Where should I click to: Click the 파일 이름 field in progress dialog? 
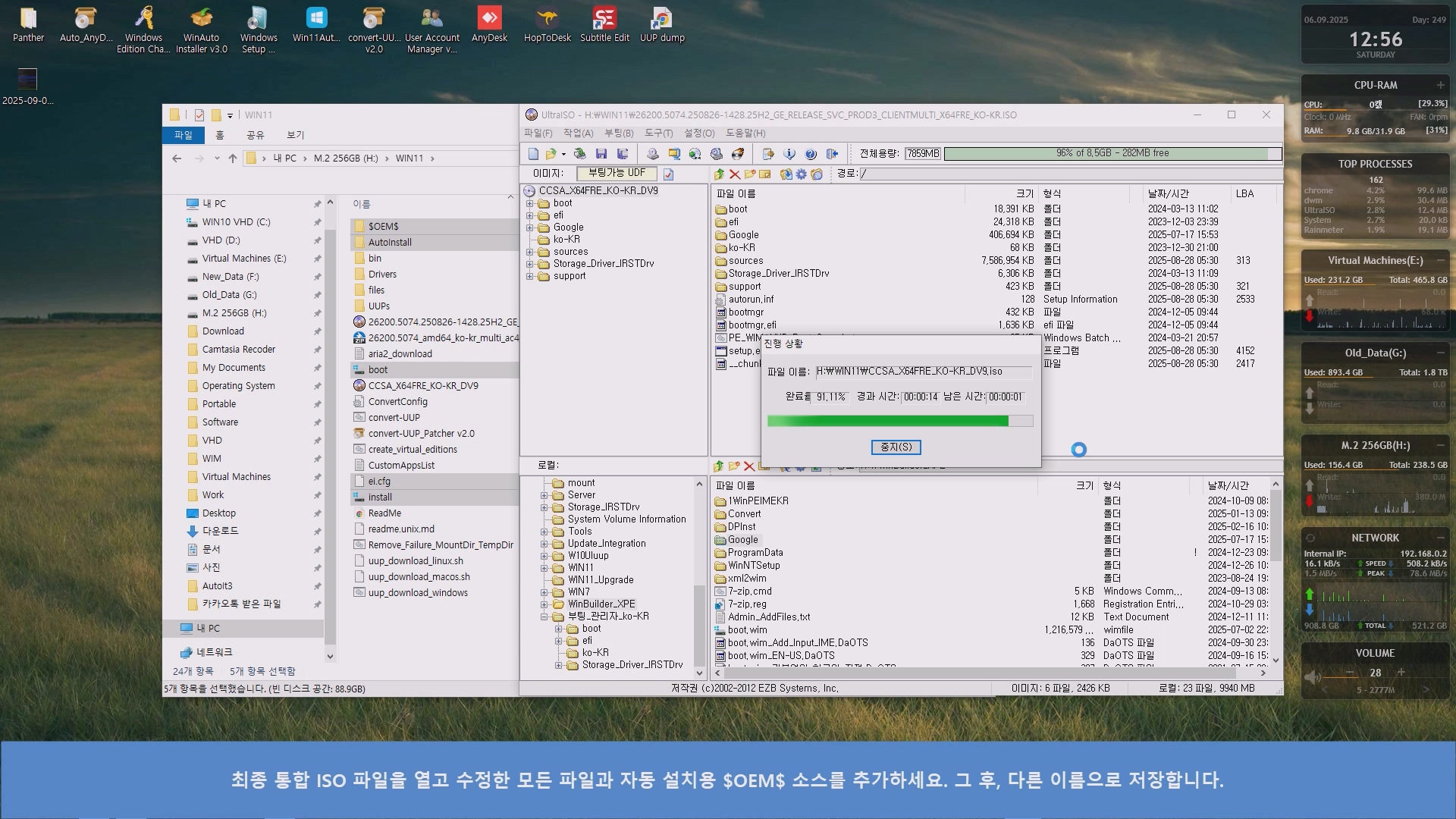tap(924, 372)
